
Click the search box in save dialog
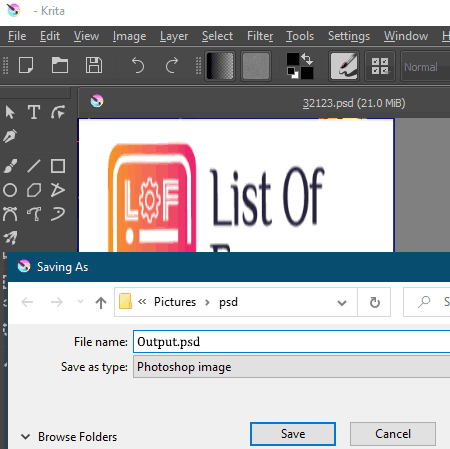coord(427,302)
